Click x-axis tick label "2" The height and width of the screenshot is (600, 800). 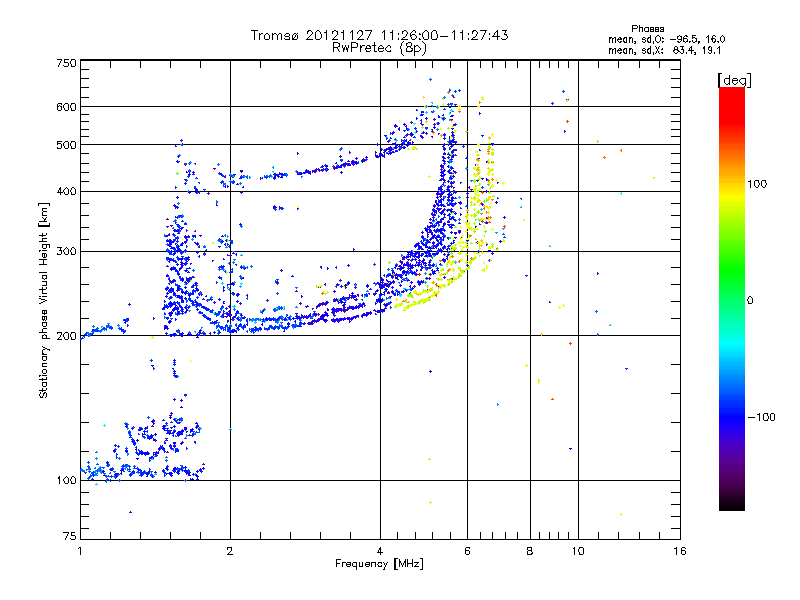pos(230,551)
